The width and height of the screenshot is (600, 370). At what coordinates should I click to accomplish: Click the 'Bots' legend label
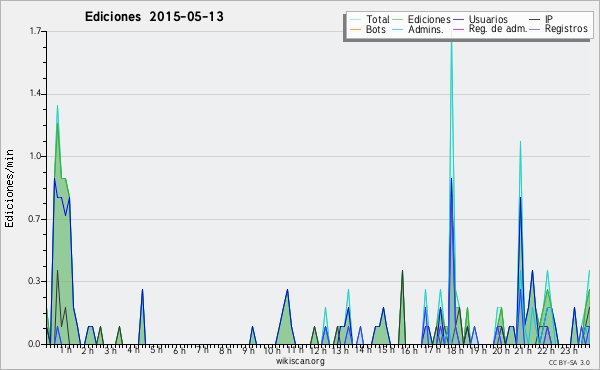375,29
